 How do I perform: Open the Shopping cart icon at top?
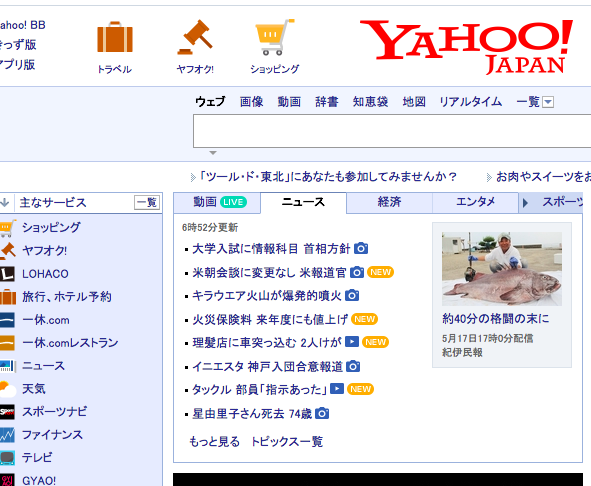pyautogui.click(x=275, y=37)
